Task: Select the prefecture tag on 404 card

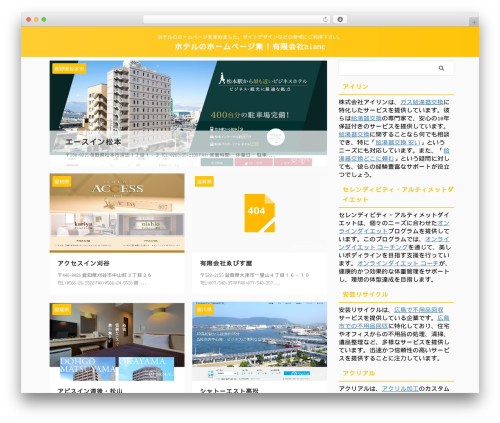Action: 204,182
